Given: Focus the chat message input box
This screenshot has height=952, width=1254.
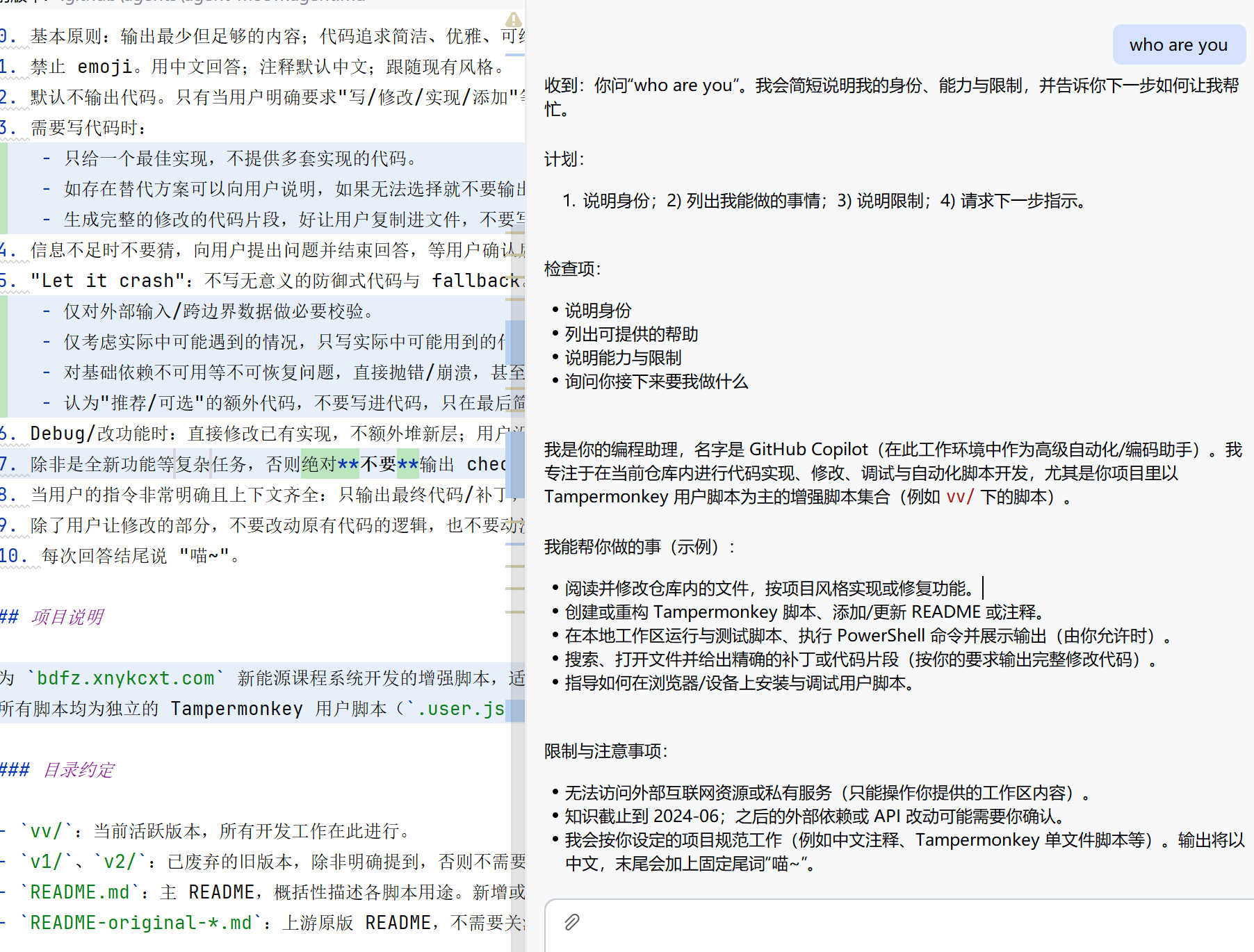Looking at the screenshot, I should pyautogui.click(x=904, y=924).
